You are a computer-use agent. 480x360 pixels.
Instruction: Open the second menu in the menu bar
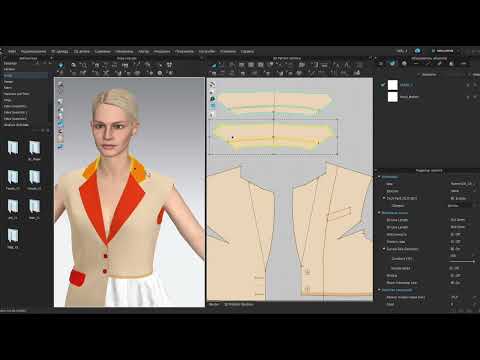click(33, 51)
